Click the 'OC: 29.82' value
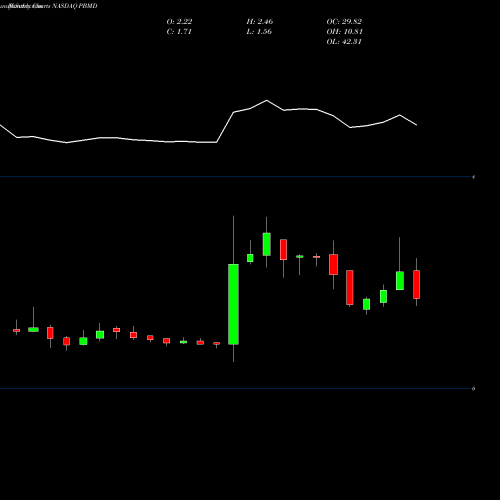The height and width of the screenshot is (500, 500). click(344, 22)
